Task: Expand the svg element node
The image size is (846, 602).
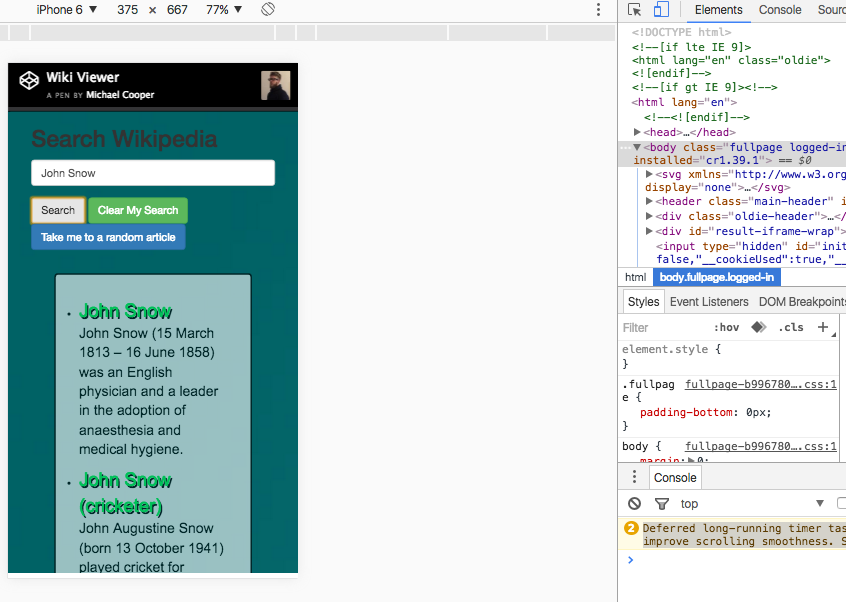Action: point(650,174)
